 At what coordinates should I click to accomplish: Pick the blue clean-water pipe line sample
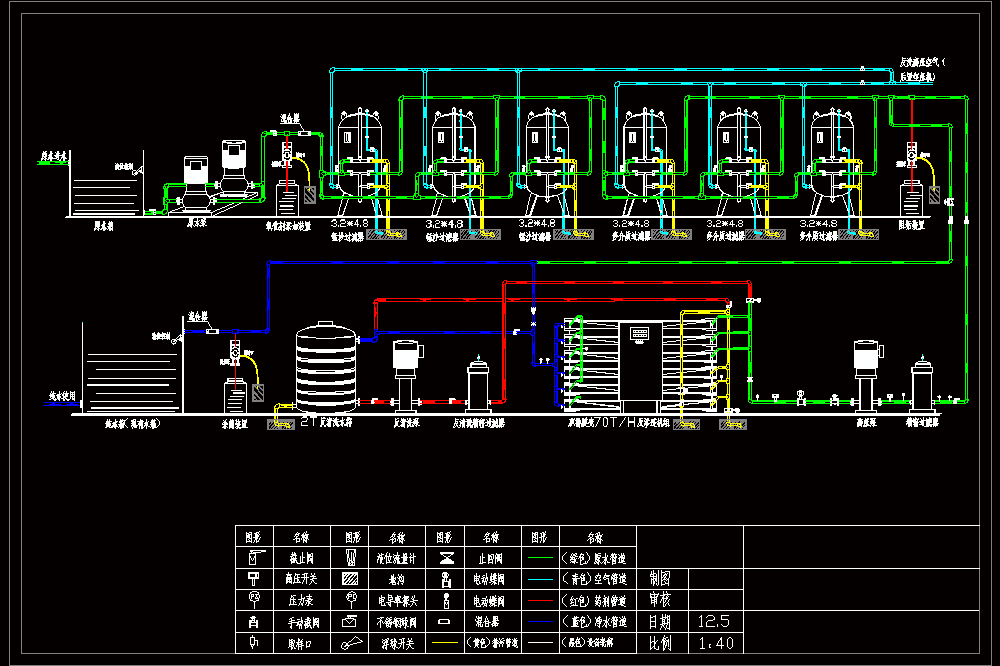540,621
